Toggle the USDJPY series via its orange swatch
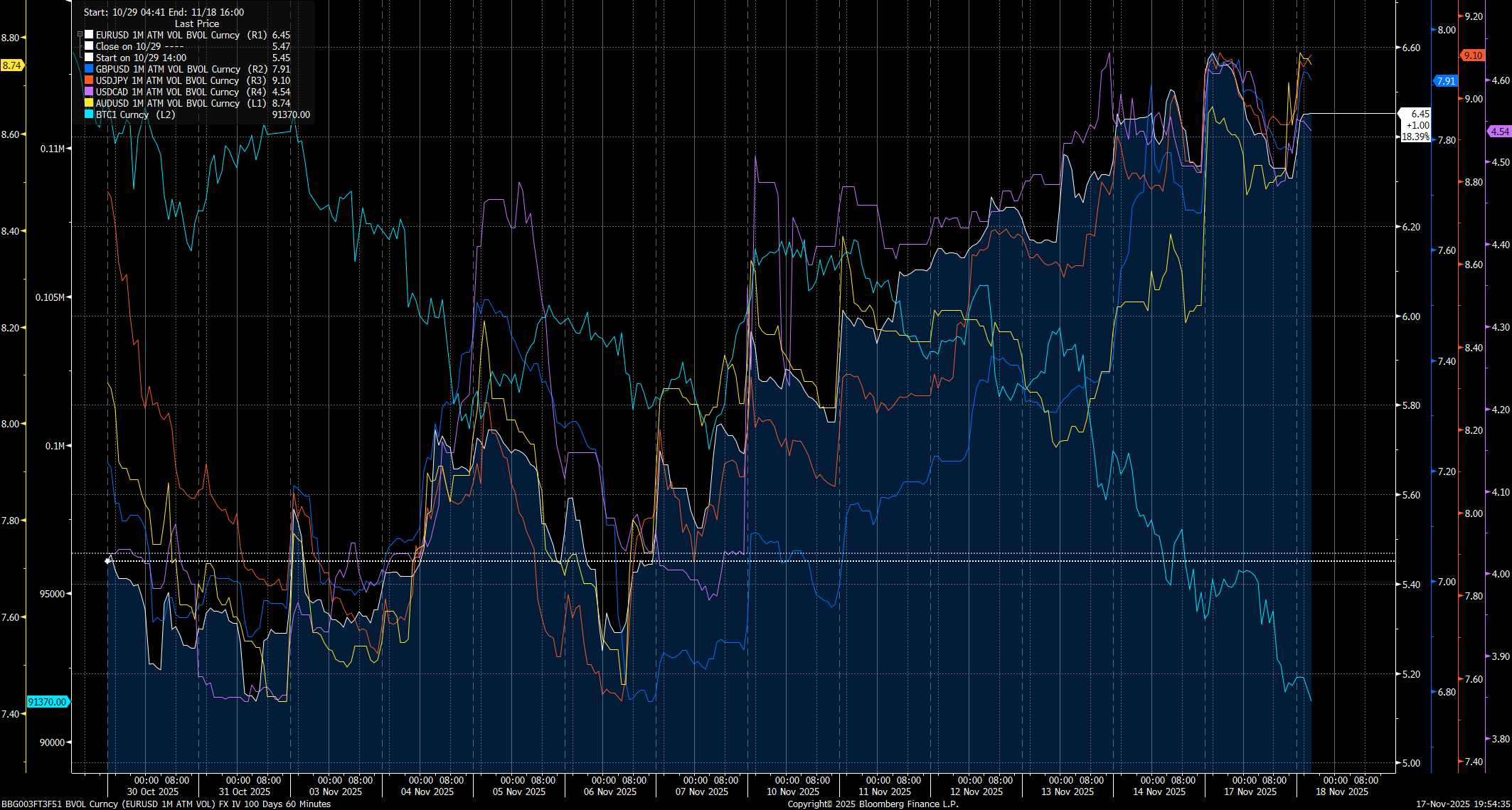The height and width of the screenshot is (810, 1512). click(x=88, y=80)
